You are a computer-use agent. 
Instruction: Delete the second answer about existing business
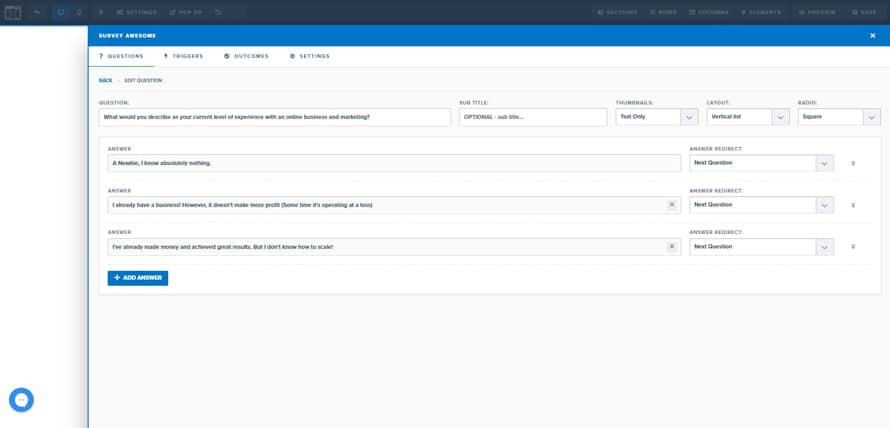(672, 205)
